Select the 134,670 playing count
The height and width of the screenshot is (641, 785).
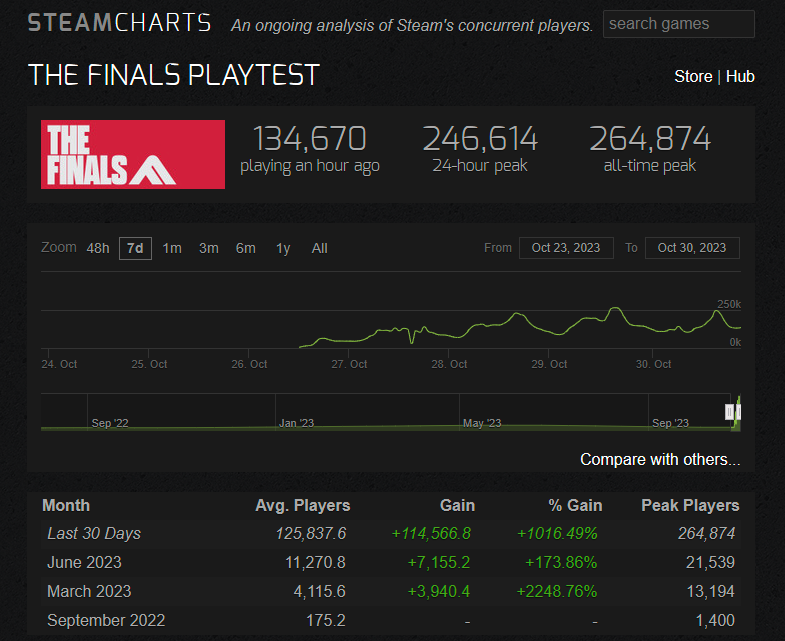(x=309, y=139)
